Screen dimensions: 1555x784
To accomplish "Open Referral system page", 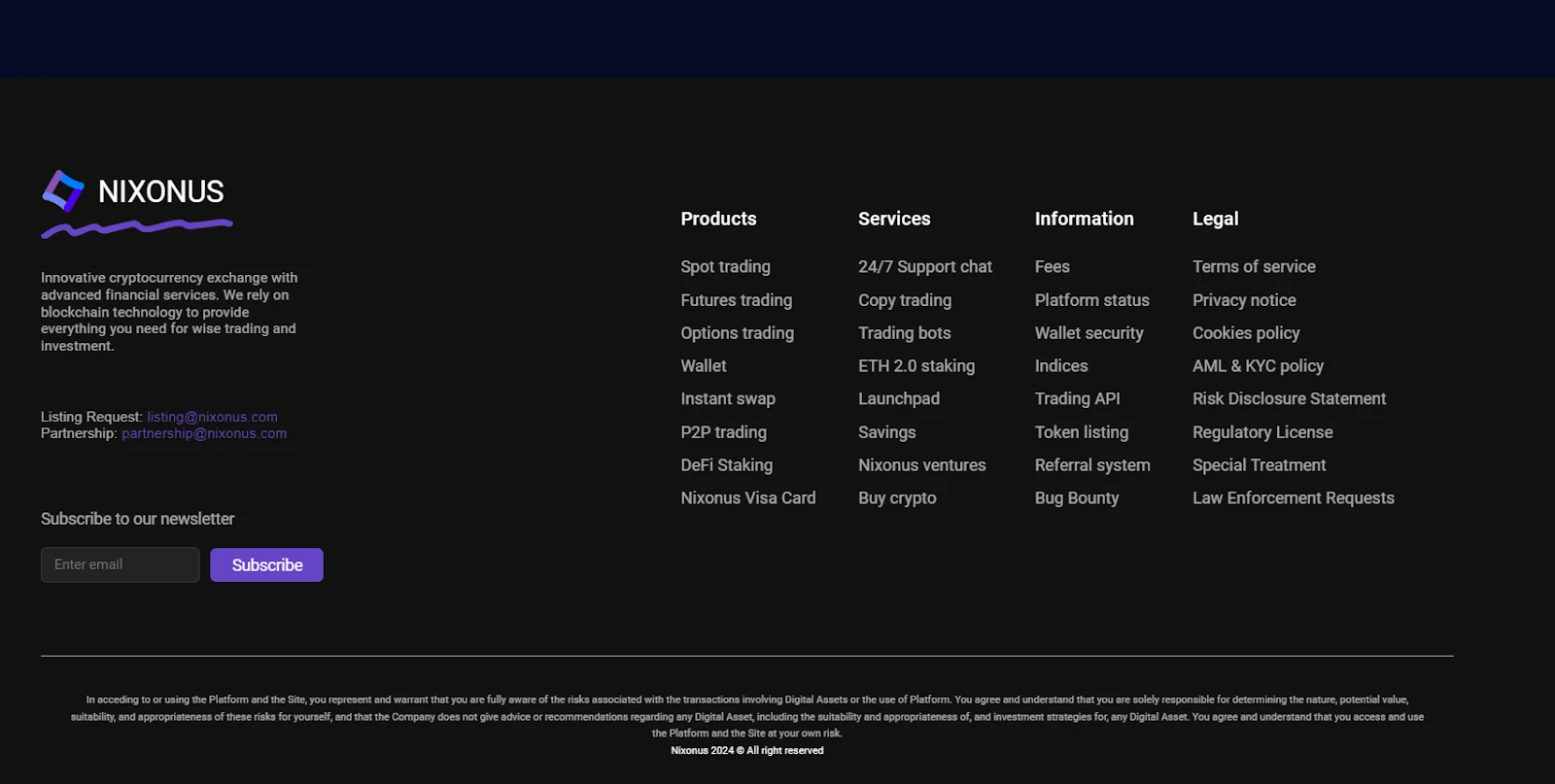I will pos(1092,465).
